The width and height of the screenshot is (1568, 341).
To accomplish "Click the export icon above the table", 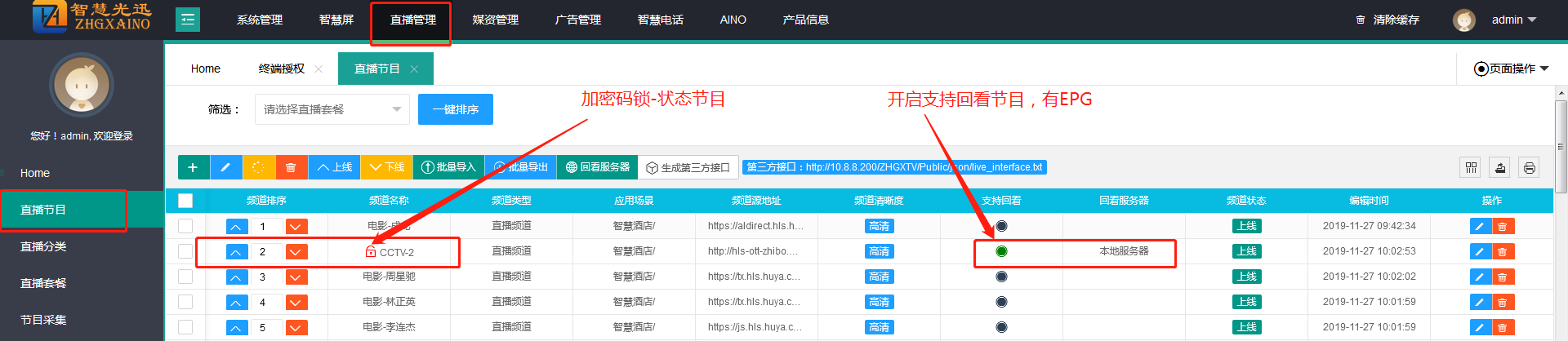I will (1500, 168).
